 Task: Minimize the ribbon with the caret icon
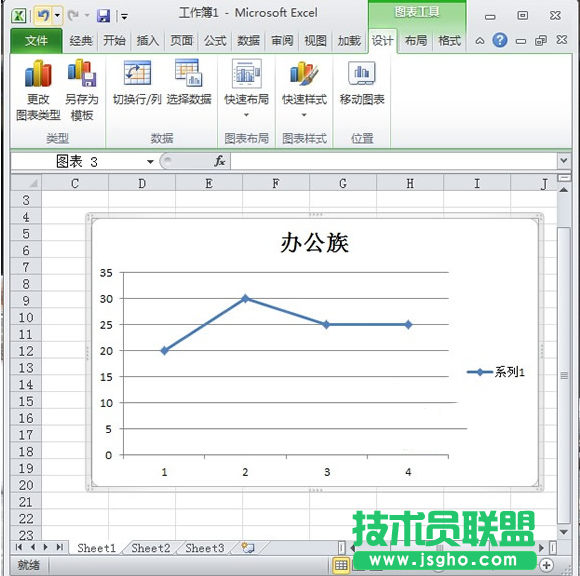click(480, 40)
